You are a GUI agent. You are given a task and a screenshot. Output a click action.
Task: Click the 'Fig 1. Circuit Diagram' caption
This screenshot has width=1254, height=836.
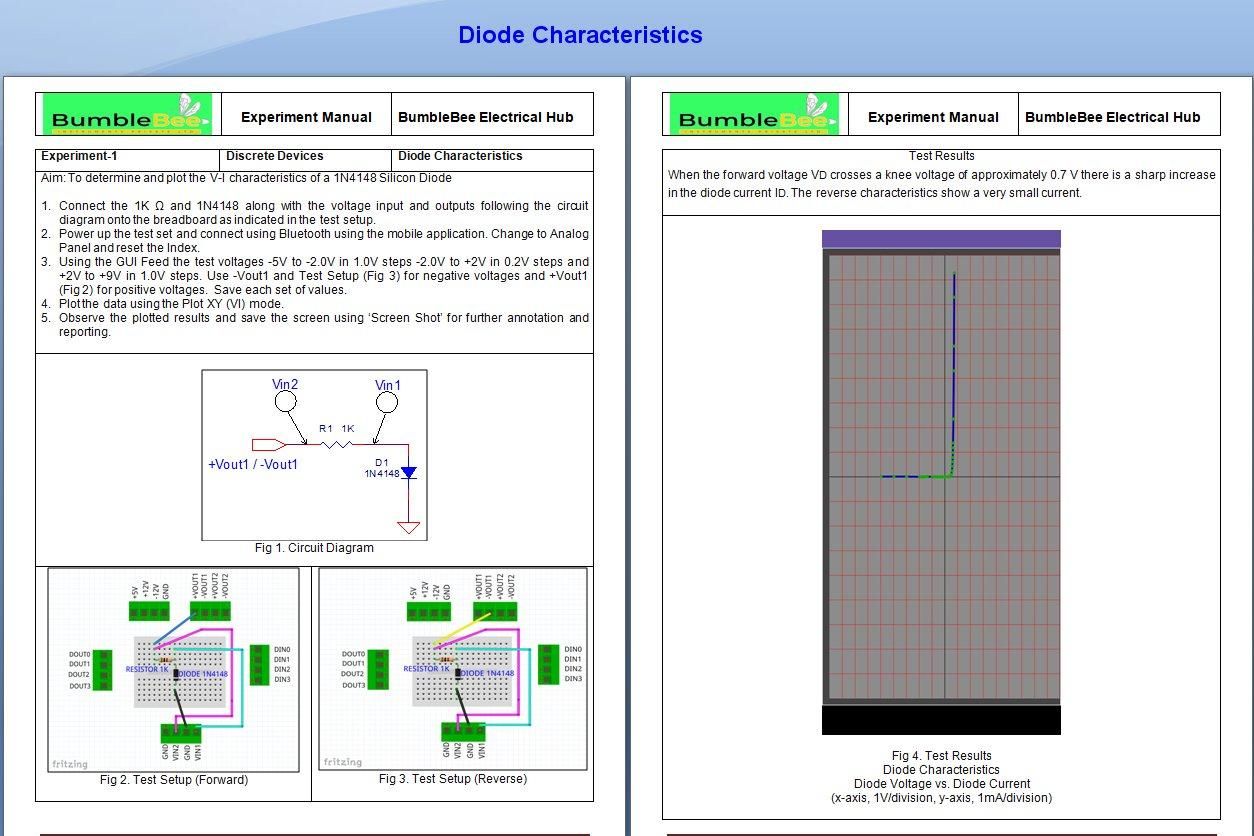tap(314, 548)
